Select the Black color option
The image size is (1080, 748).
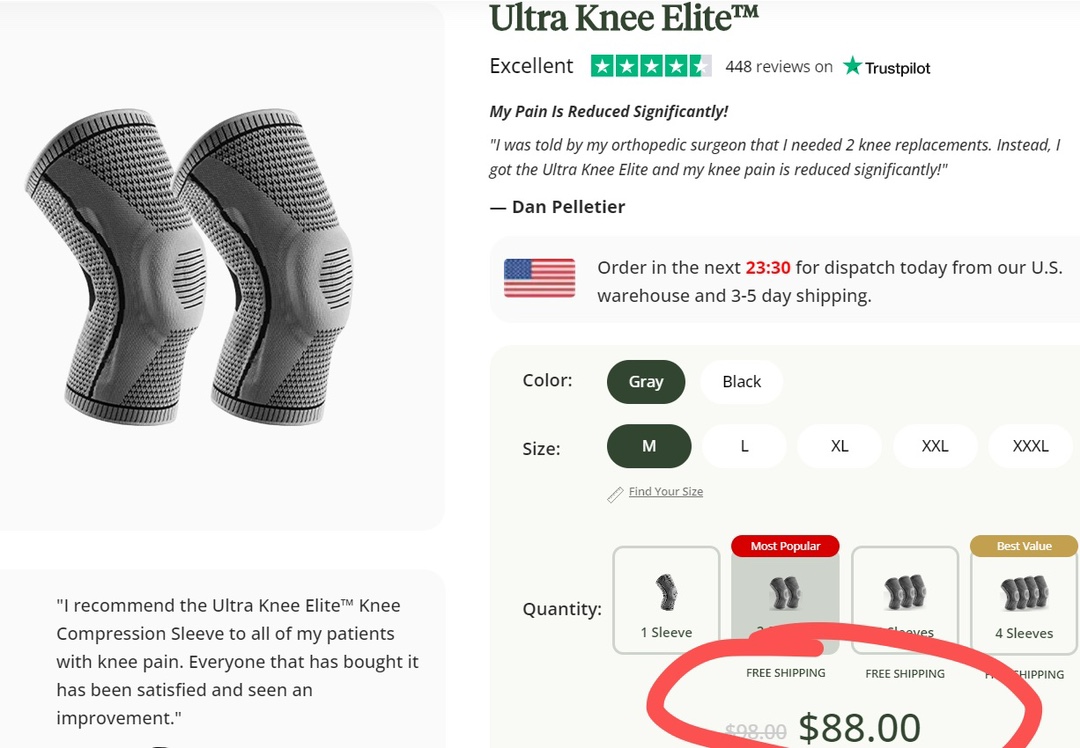tap(742, 381)
